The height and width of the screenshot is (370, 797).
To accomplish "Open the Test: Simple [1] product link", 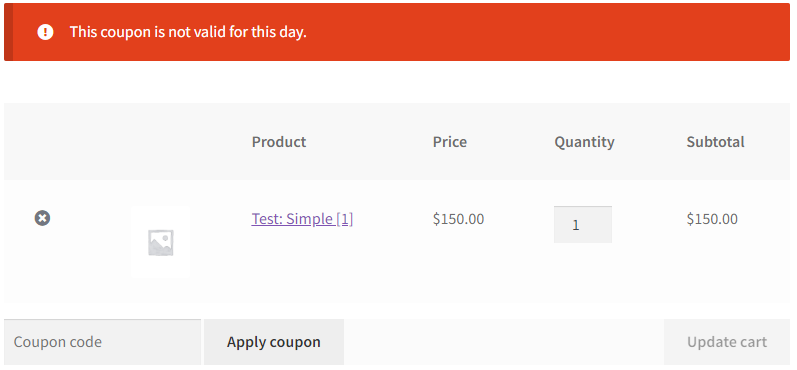I will click(x=302, y=219).
